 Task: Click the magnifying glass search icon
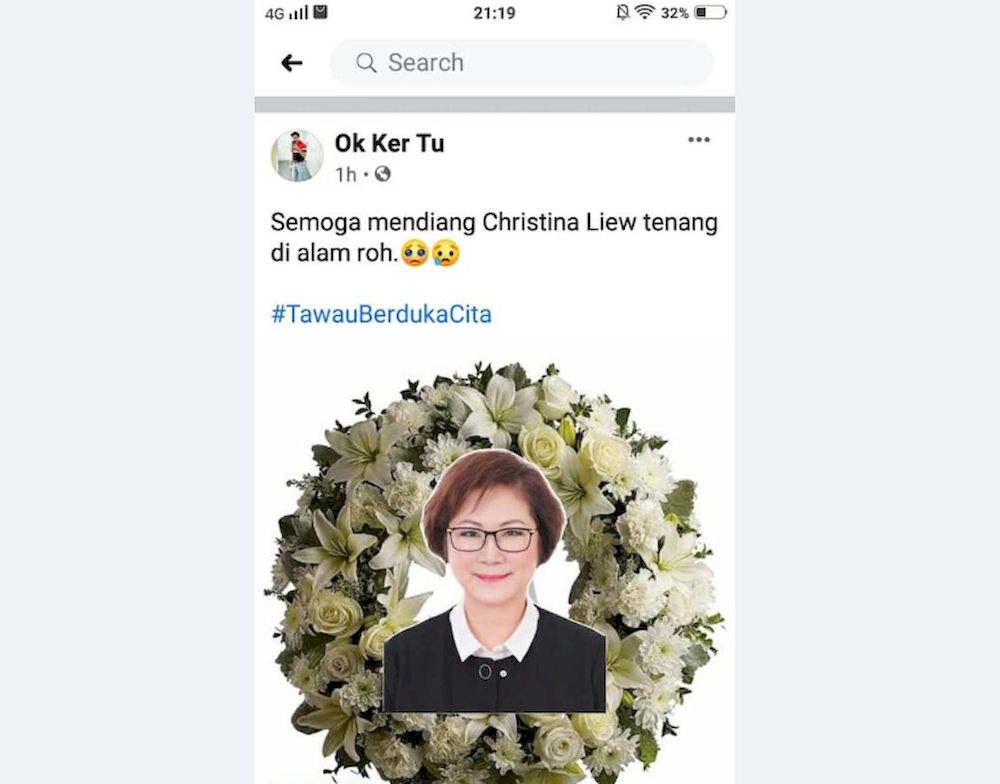coord(366,63)
